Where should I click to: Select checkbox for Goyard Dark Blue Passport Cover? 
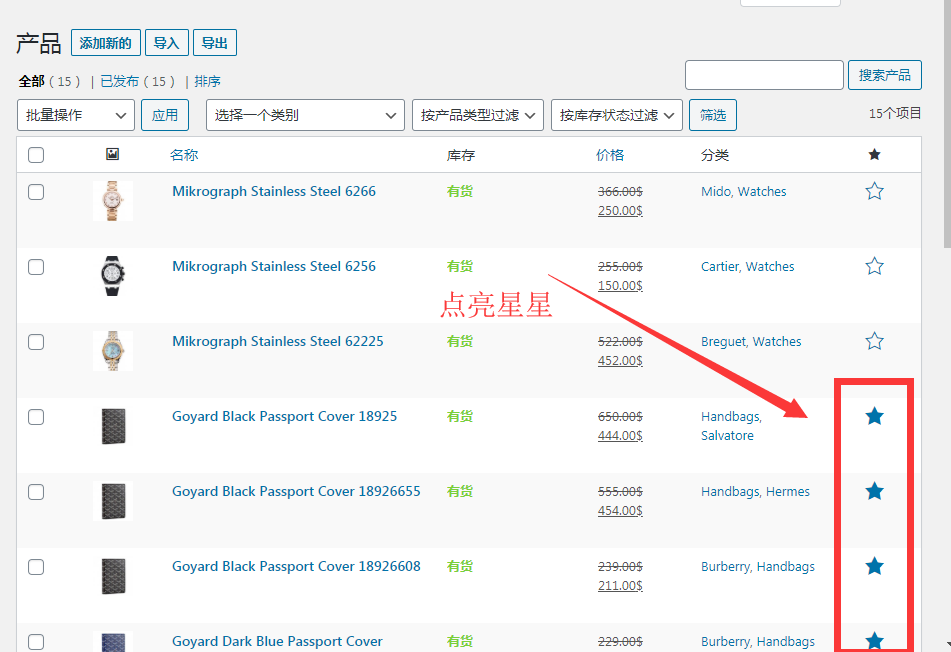pos(36,642)
